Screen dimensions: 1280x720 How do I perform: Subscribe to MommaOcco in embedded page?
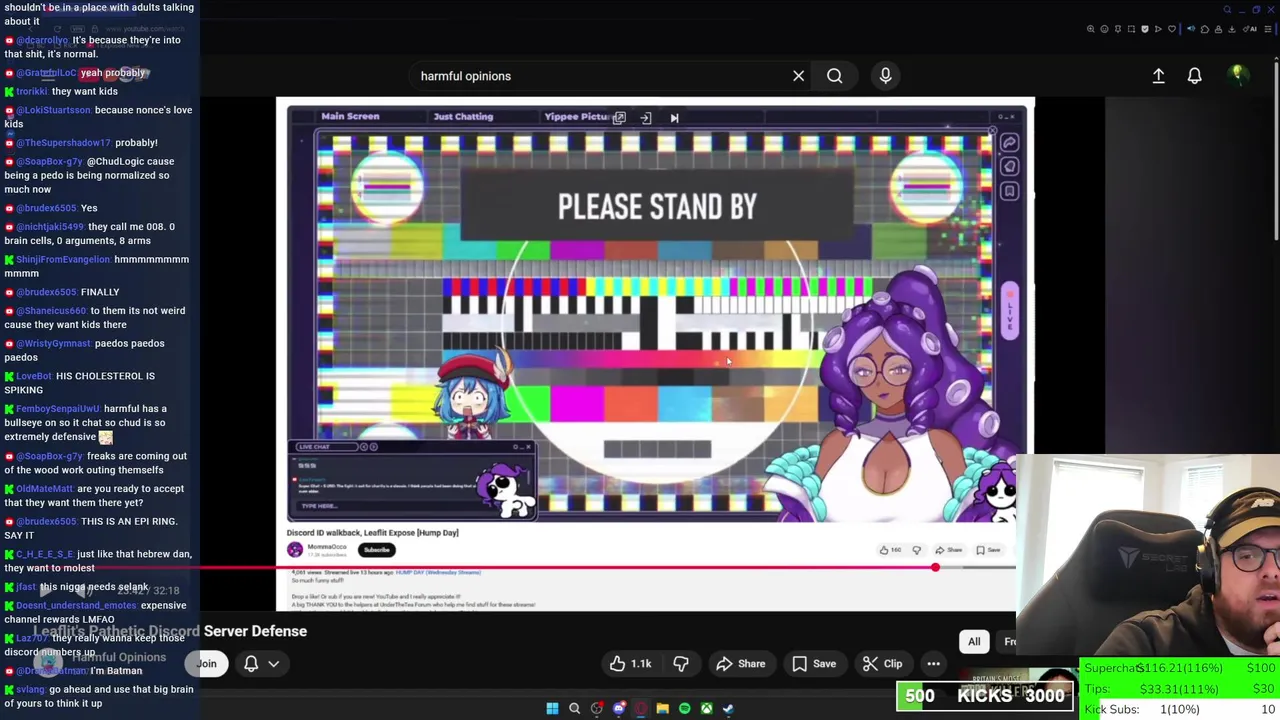tap(376, 549)
